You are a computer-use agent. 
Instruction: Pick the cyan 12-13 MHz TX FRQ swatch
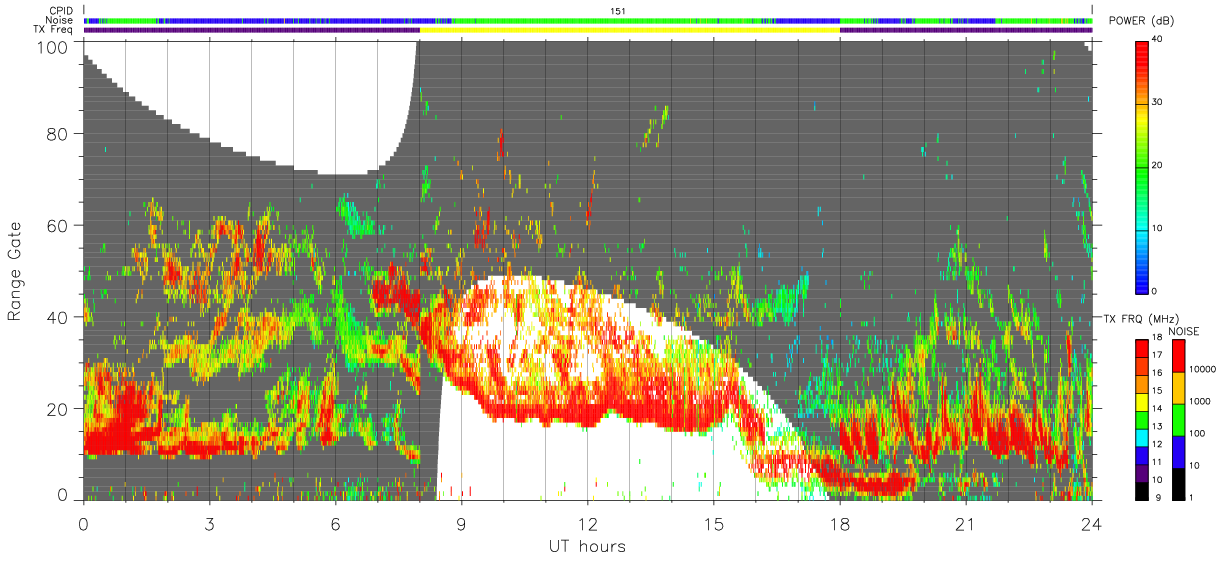click(1142, 437)
